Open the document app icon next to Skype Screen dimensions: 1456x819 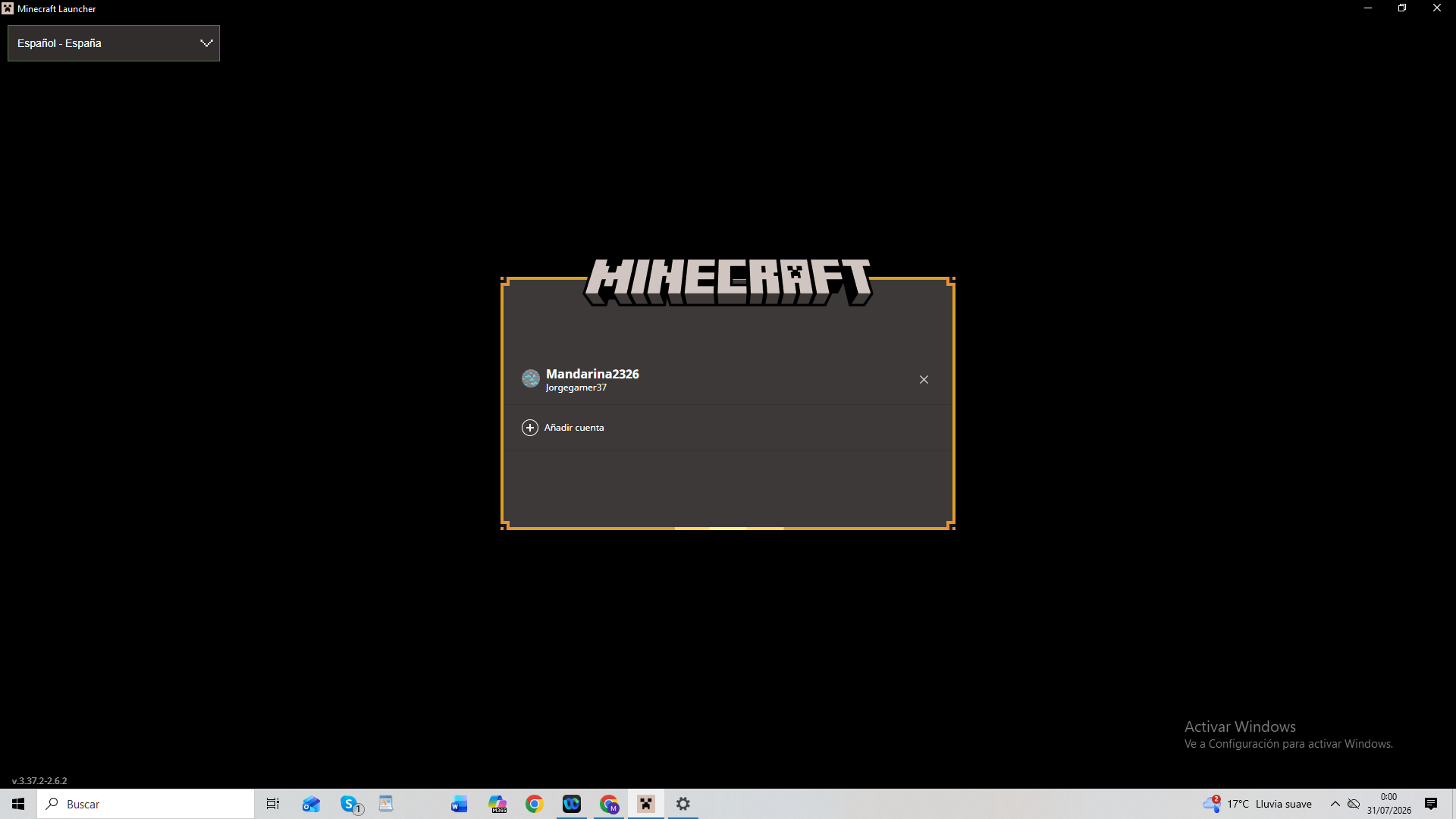tap(386, 804)
